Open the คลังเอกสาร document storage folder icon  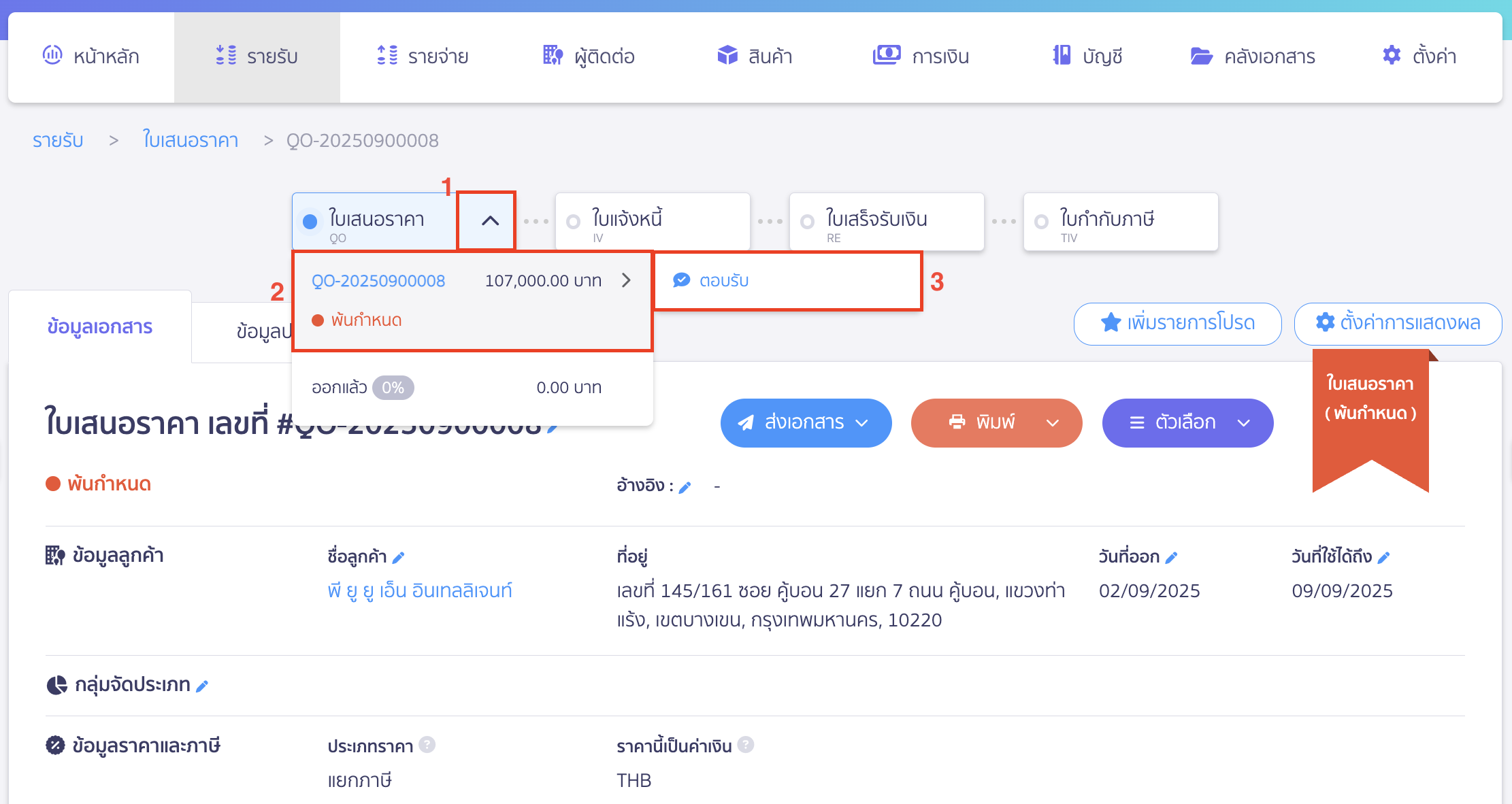tap(1201, 56)
